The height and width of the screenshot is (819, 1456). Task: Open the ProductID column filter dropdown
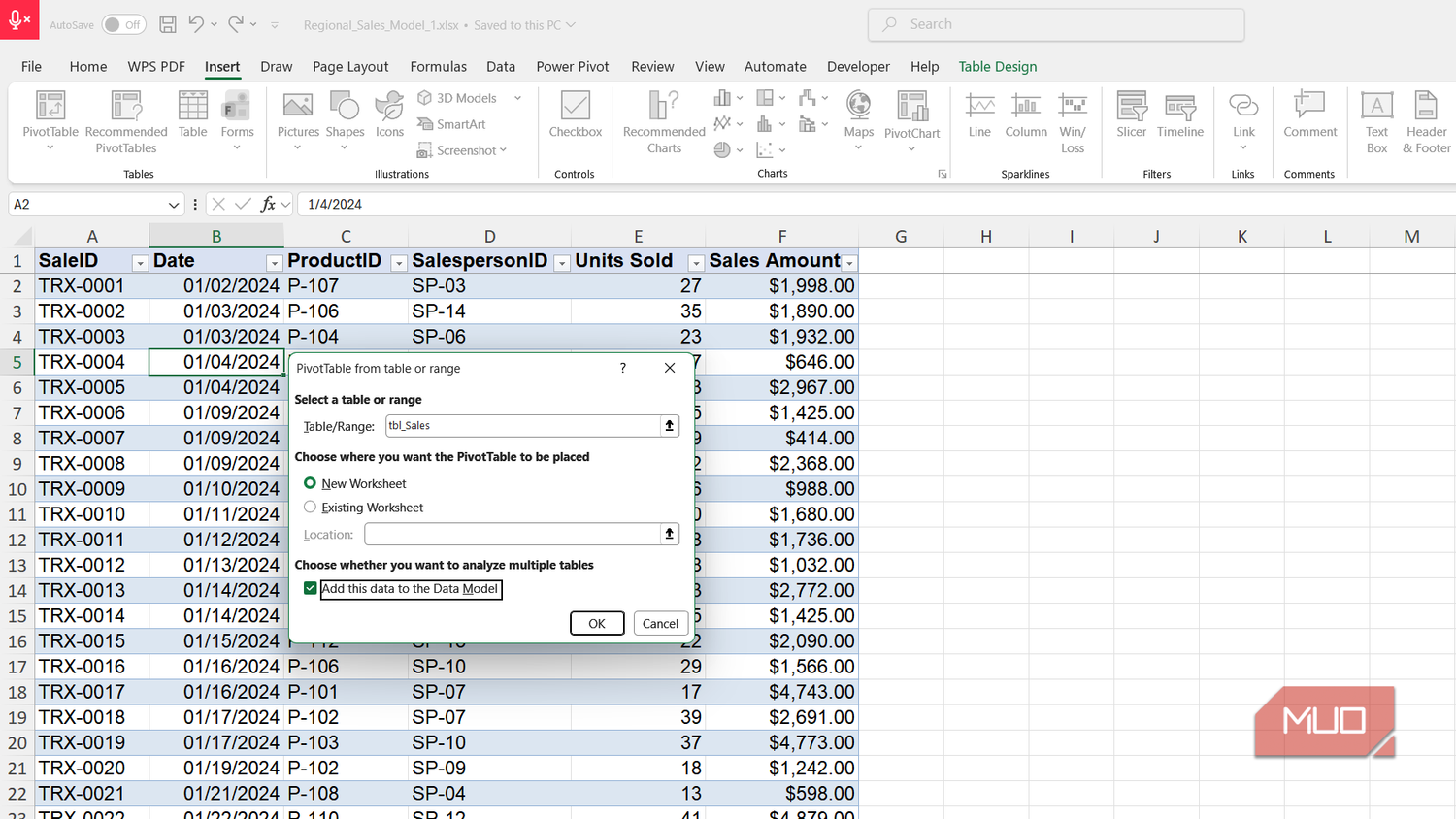coord(398,264)
